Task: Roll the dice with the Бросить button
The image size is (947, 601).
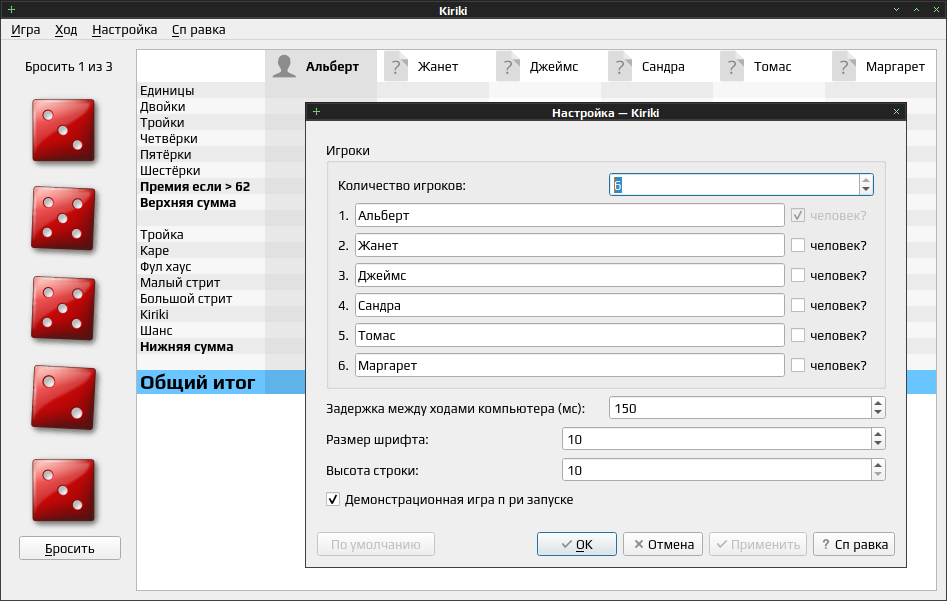Action: tap(70, 548)
